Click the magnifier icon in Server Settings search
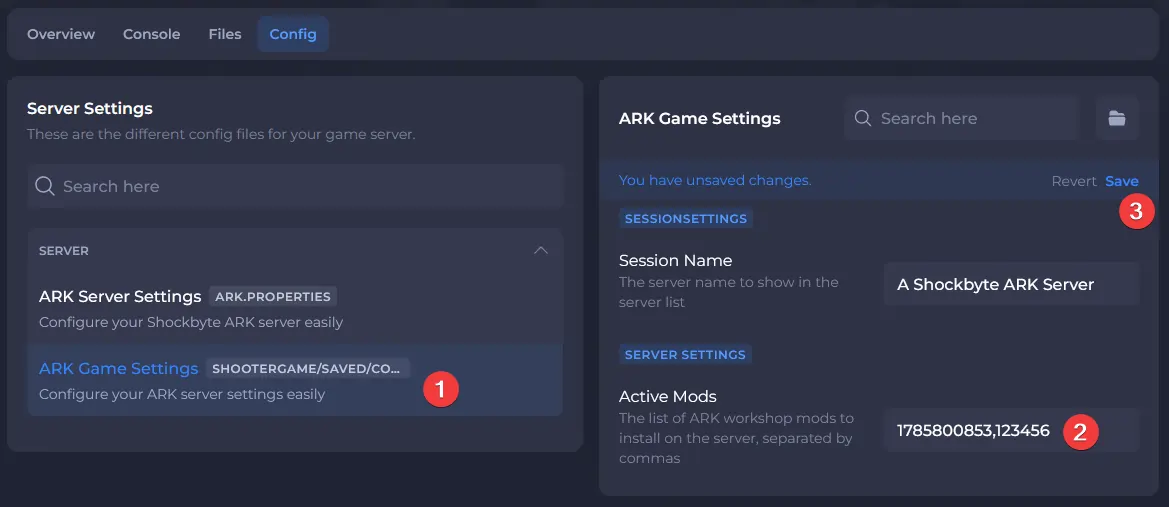 [x=45, y=186]
